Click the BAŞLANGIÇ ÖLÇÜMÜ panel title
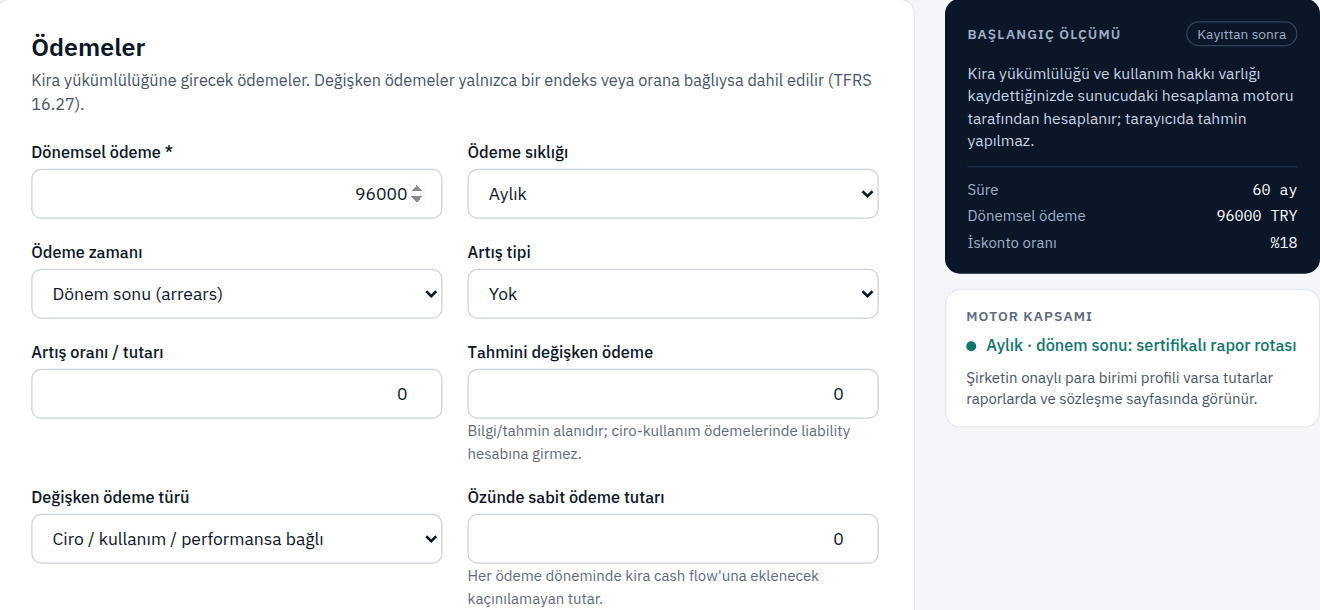Image resolution: width=1320 pixels, height=610 pixels. pos(1044,35)
